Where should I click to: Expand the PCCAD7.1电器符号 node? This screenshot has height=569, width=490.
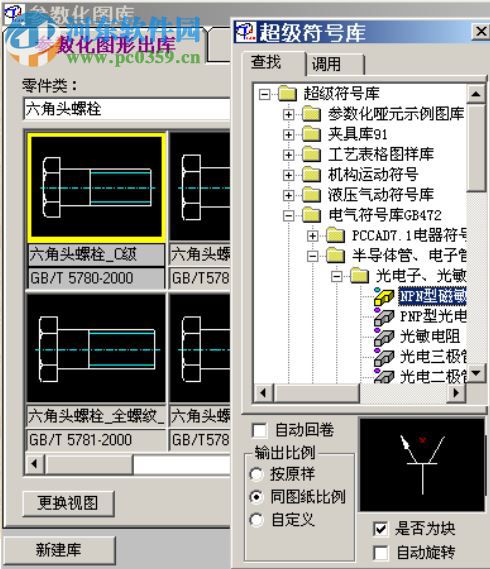point(313,236)
